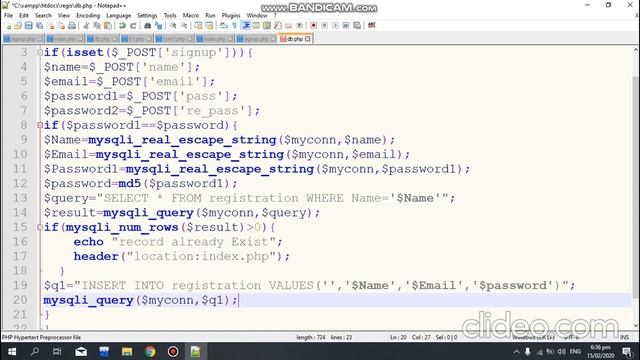The width and height of the screenshot is (640, 360).
Task: Click the 'record already Exist' echo line
Action: pos(178,242)
